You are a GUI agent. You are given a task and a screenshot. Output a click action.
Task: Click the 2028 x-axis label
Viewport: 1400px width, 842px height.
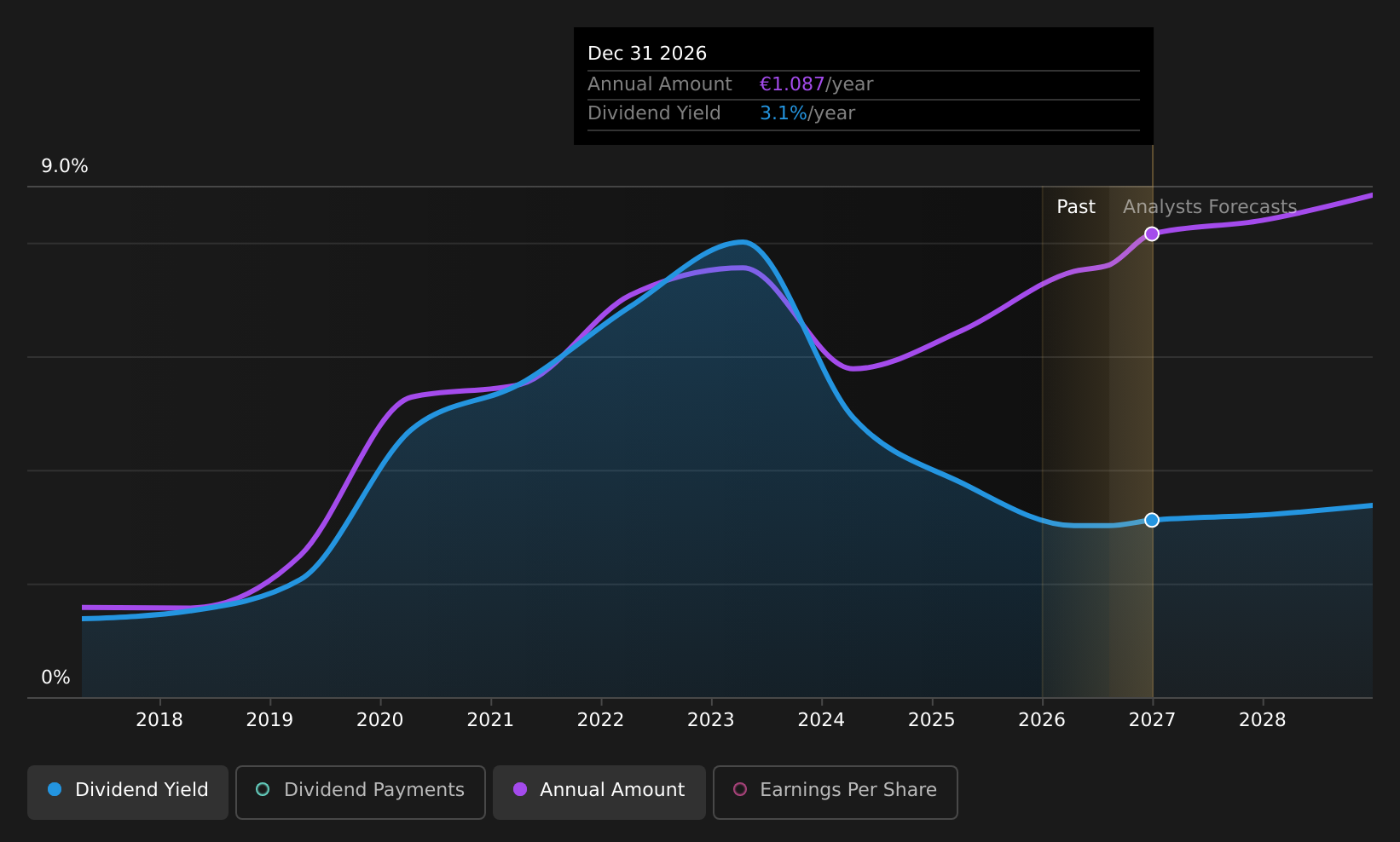point(1263,720)
